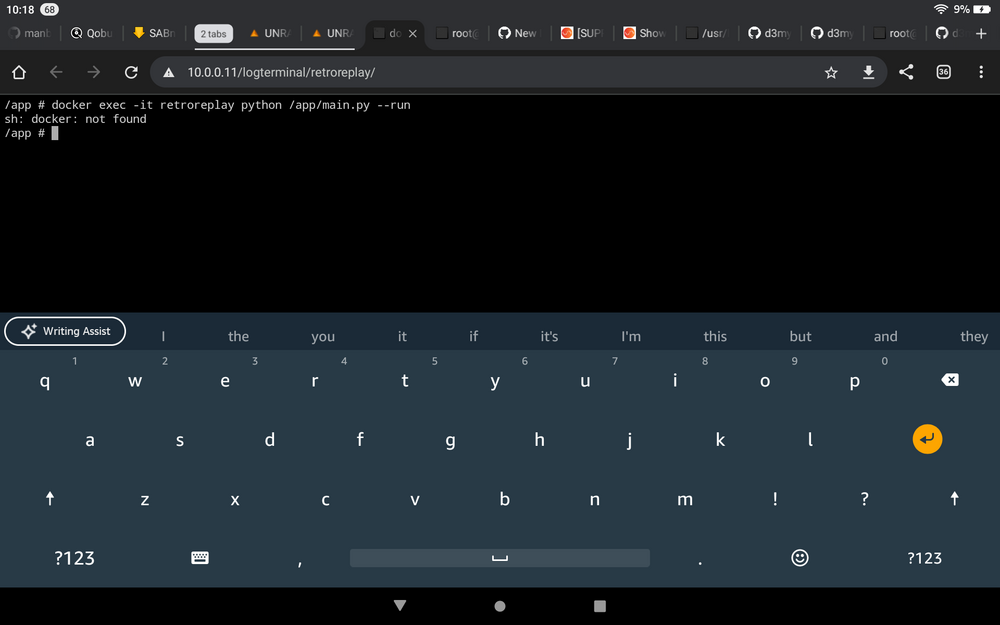The height and width of the screenshot is (625, 1000).
Task: Switch to the Show tab
Action: pos(644,33)
